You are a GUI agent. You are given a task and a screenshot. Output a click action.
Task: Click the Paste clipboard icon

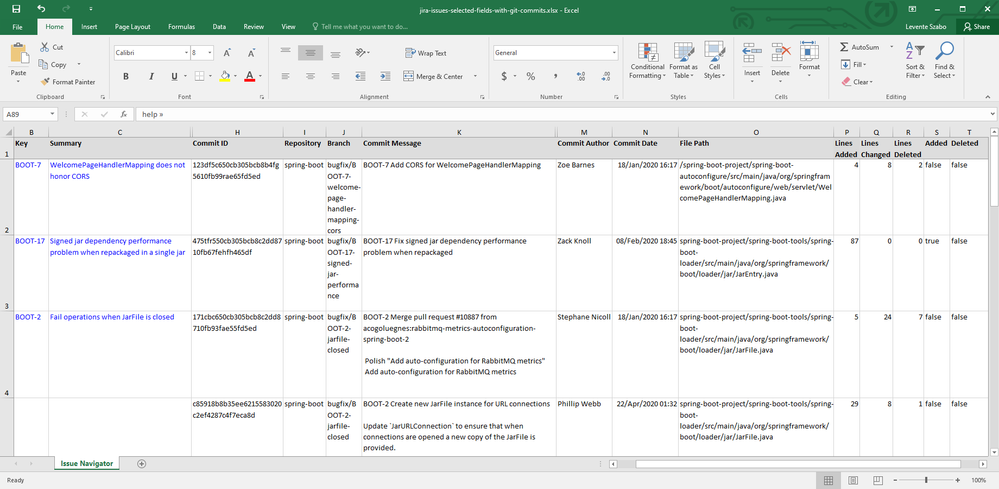(x=18, y=53)
